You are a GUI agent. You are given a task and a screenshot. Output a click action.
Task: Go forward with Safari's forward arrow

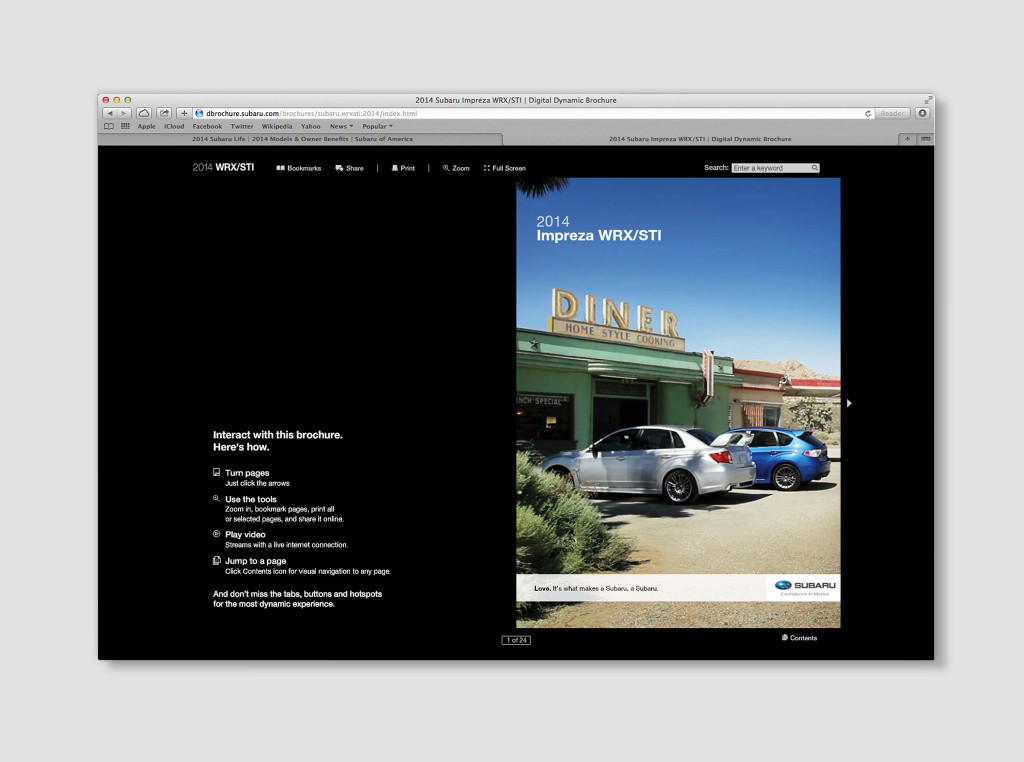pyautogui.click(x=123, y=113)
